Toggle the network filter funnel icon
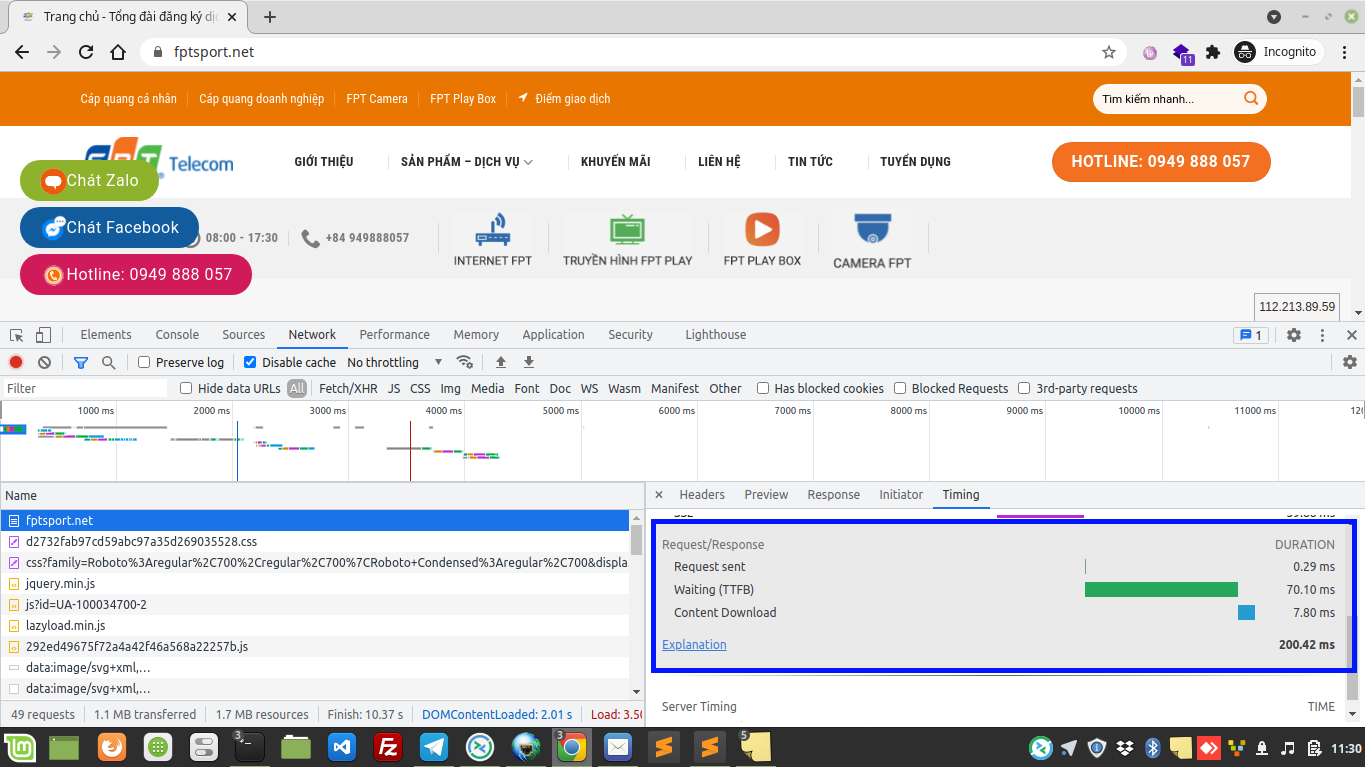The width and height of the screenshot is (1365, 767). 81,362
